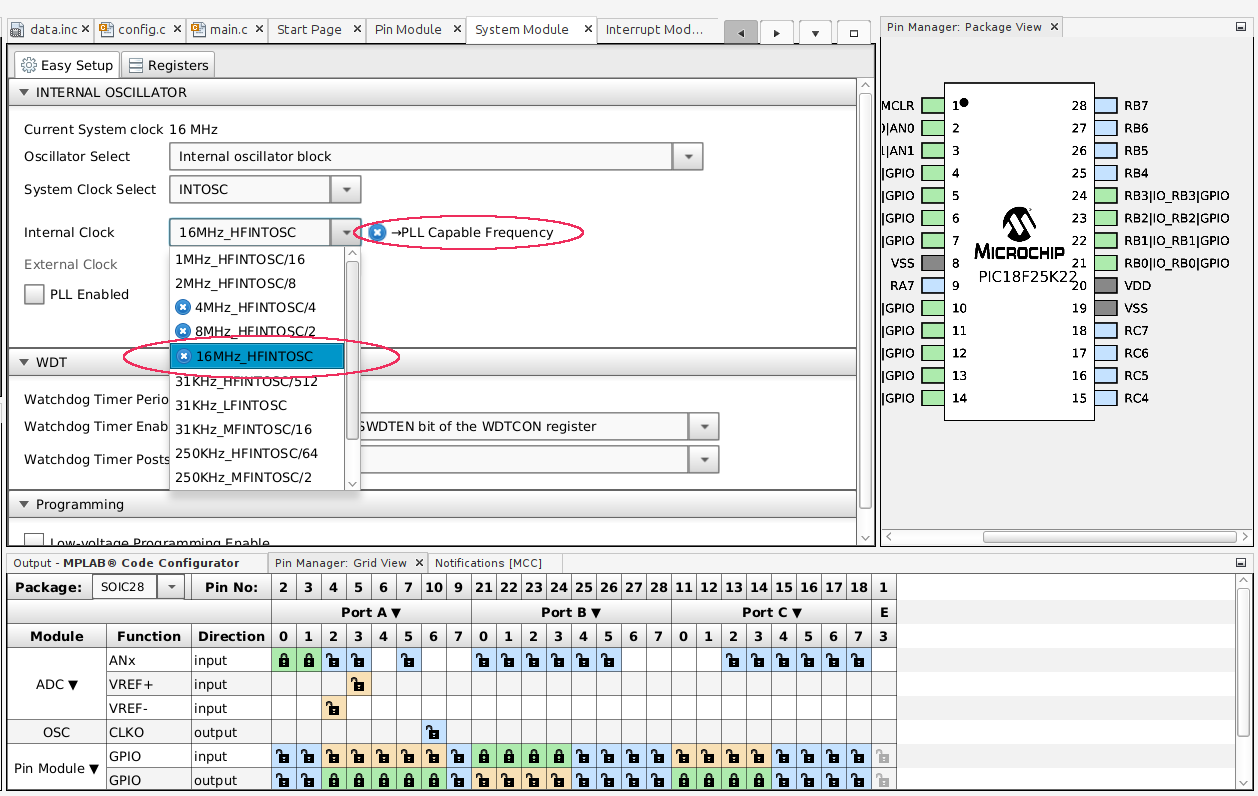Close the System Module tab
This screenshot has height=796, width=1258.
[588, 30]
